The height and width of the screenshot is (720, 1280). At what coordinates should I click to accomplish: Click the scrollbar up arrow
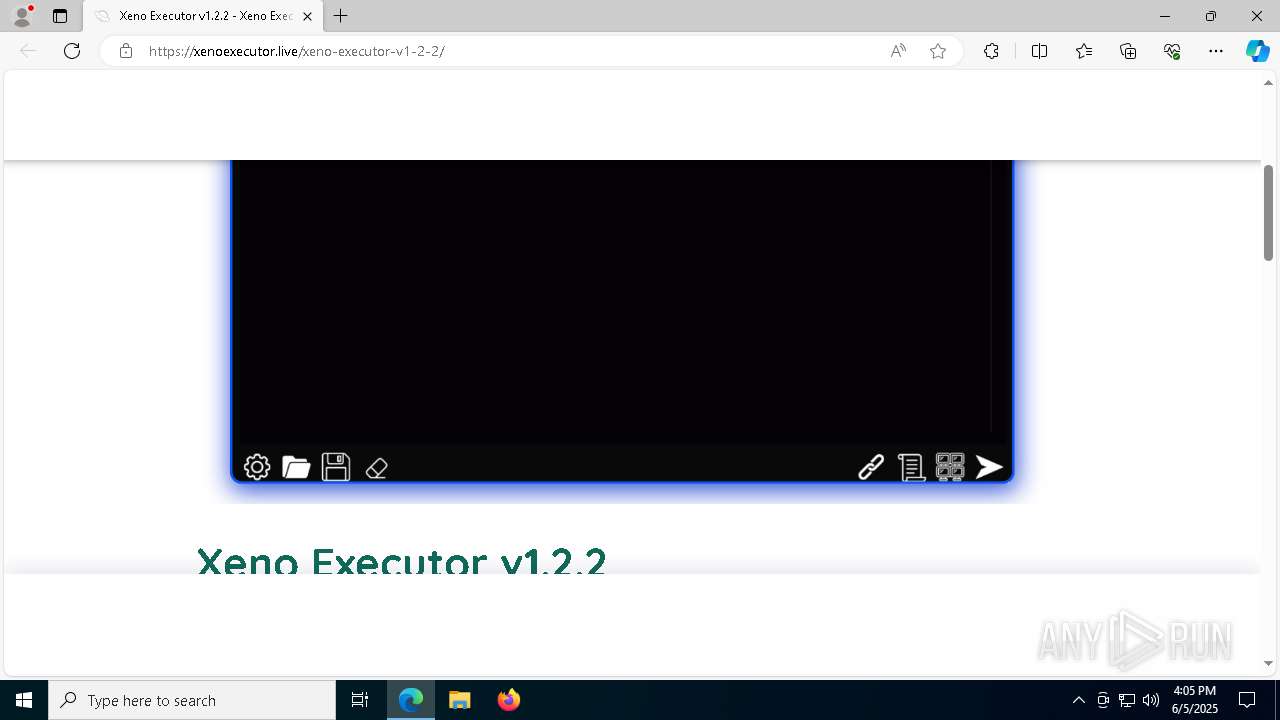[x=1268, y=83]
